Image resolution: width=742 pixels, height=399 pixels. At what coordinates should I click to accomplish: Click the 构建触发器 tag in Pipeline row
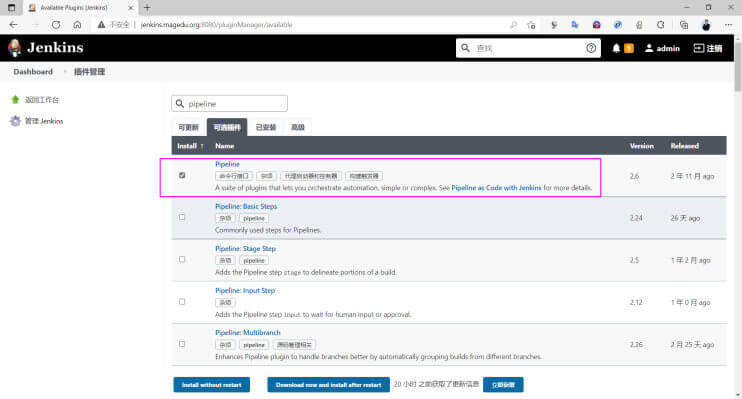coord(364,176)
